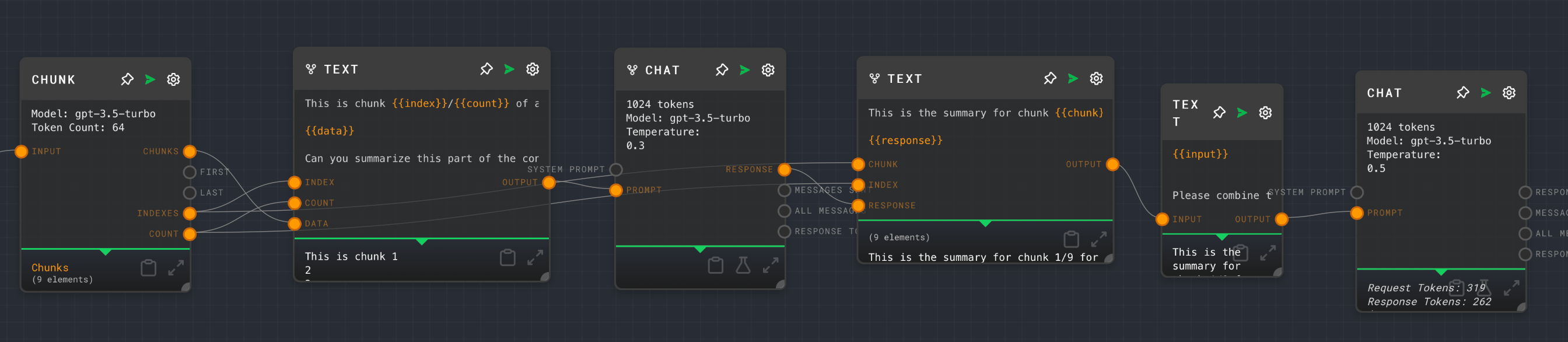The image size is (1568, 342).
Task: Click SYSTEM PROMPT port of Chat node temperature 0.3
Action: (616, 170)
